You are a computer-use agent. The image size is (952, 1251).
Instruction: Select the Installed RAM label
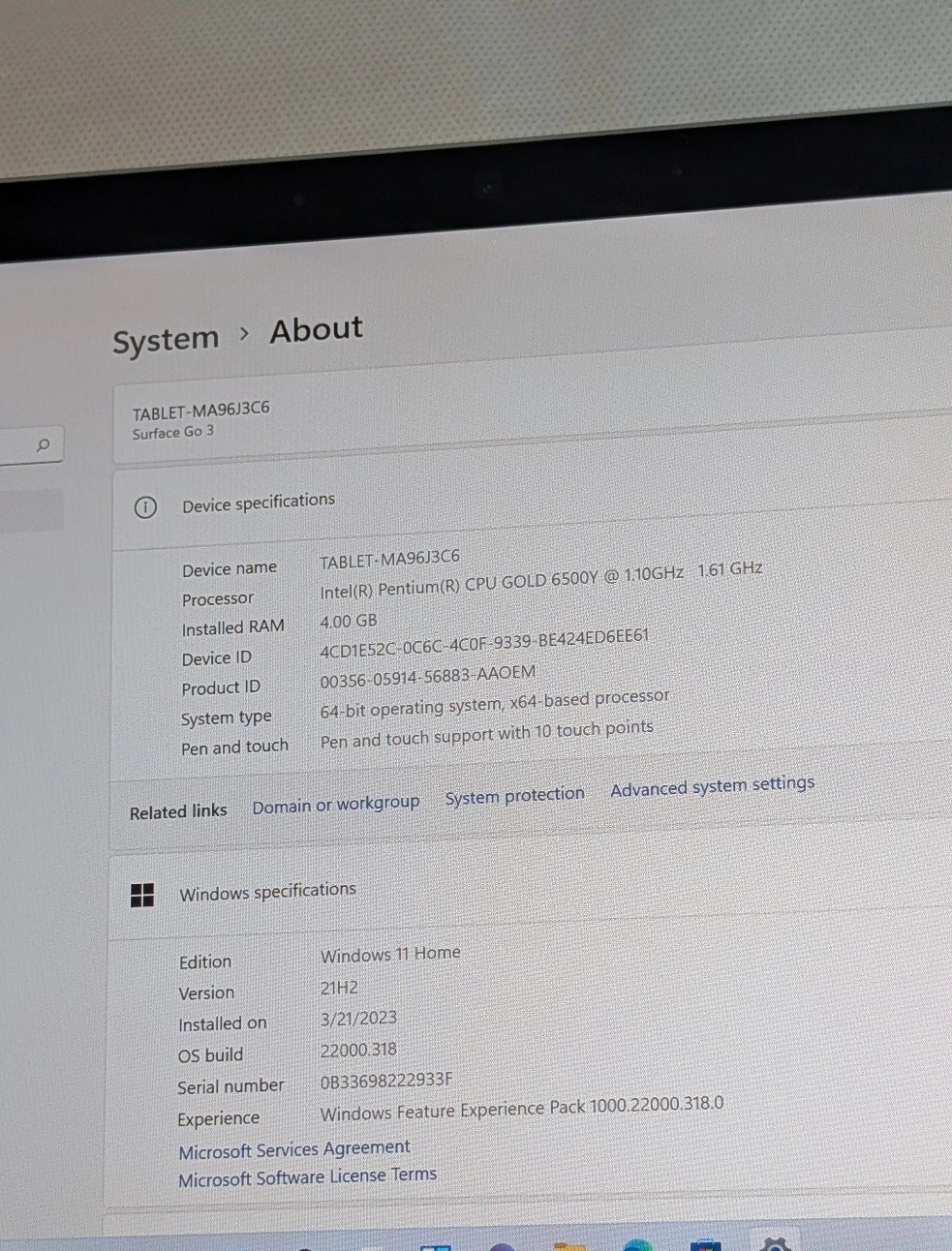click(x=233, y=628)
